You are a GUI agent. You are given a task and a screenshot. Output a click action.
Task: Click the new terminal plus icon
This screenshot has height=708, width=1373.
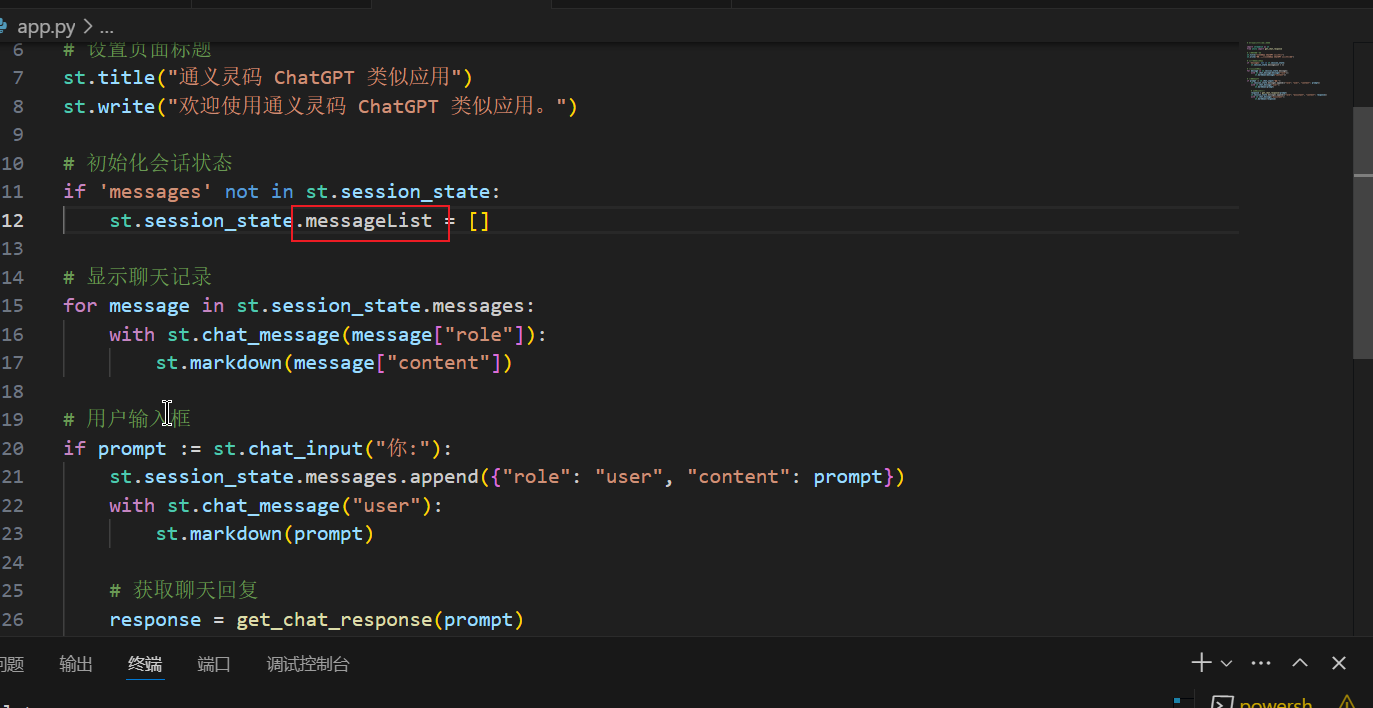point(1201,663)
